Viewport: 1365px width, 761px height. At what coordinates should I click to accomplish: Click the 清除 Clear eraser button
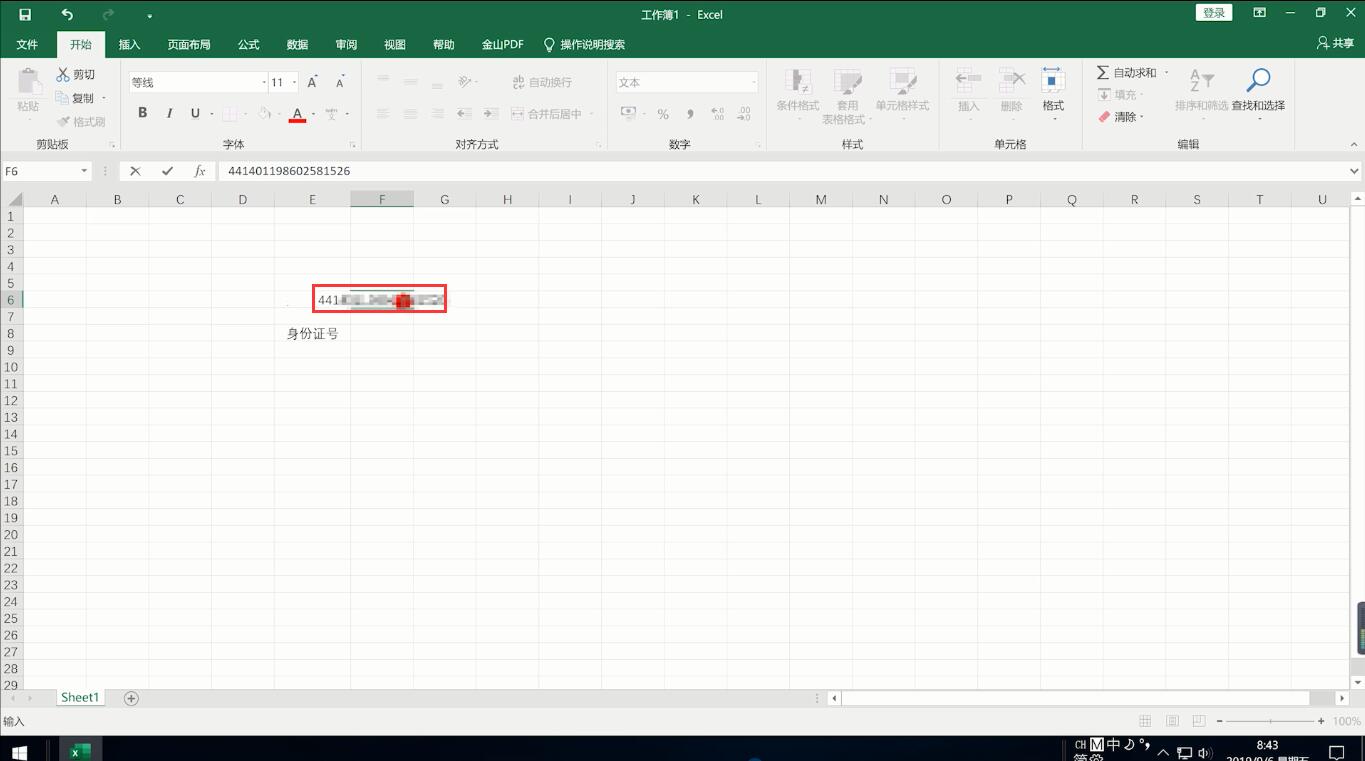(1121, 116)
